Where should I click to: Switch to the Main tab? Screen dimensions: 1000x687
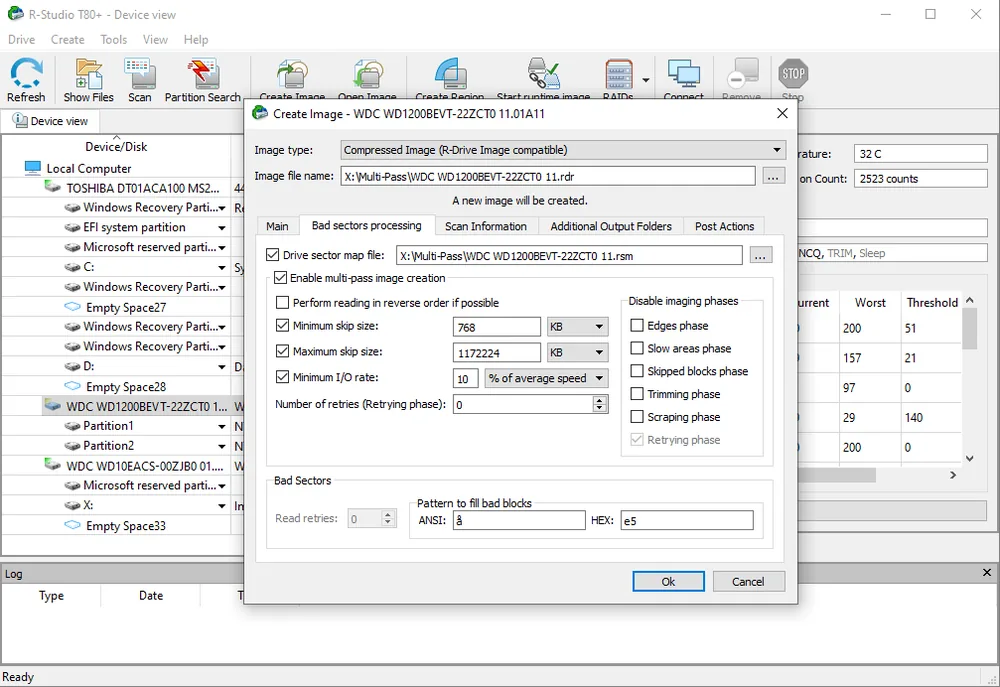click(x=277, y=226)
